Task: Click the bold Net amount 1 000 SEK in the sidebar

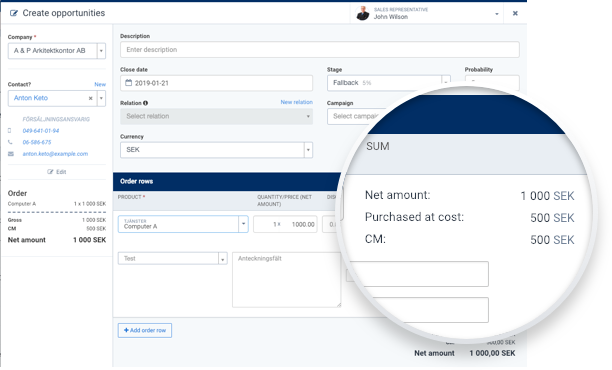Action: pos(57,240)
